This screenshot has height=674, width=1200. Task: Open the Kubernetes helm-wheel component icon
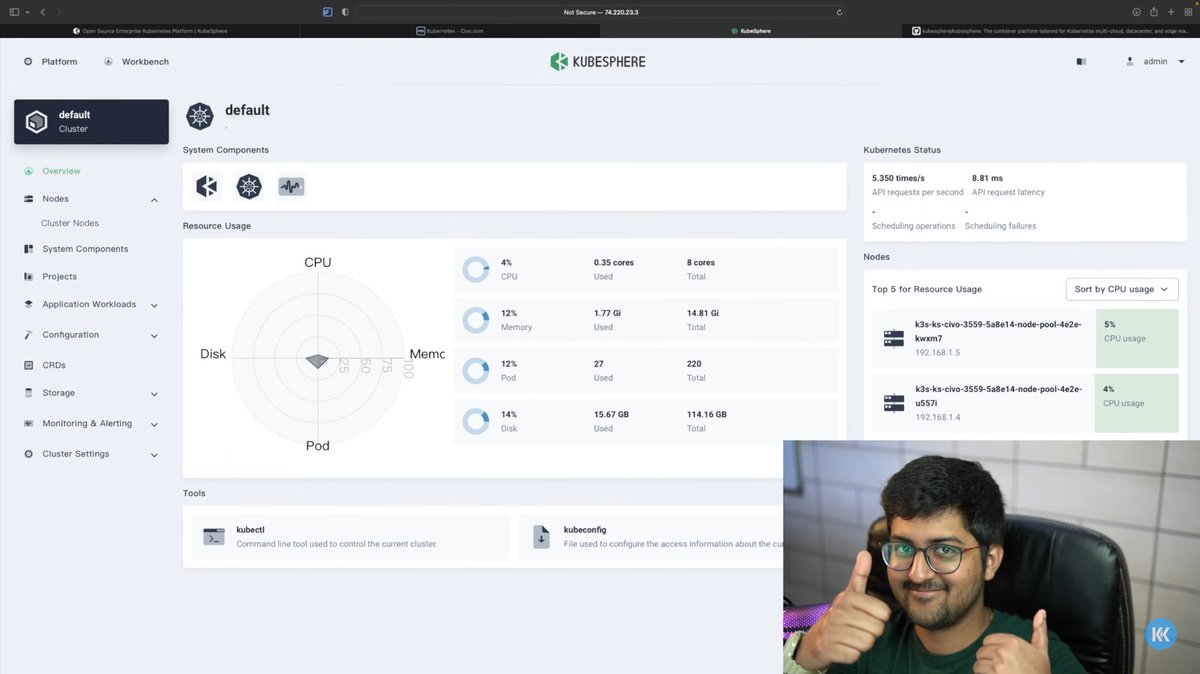(x=249, y=186)
